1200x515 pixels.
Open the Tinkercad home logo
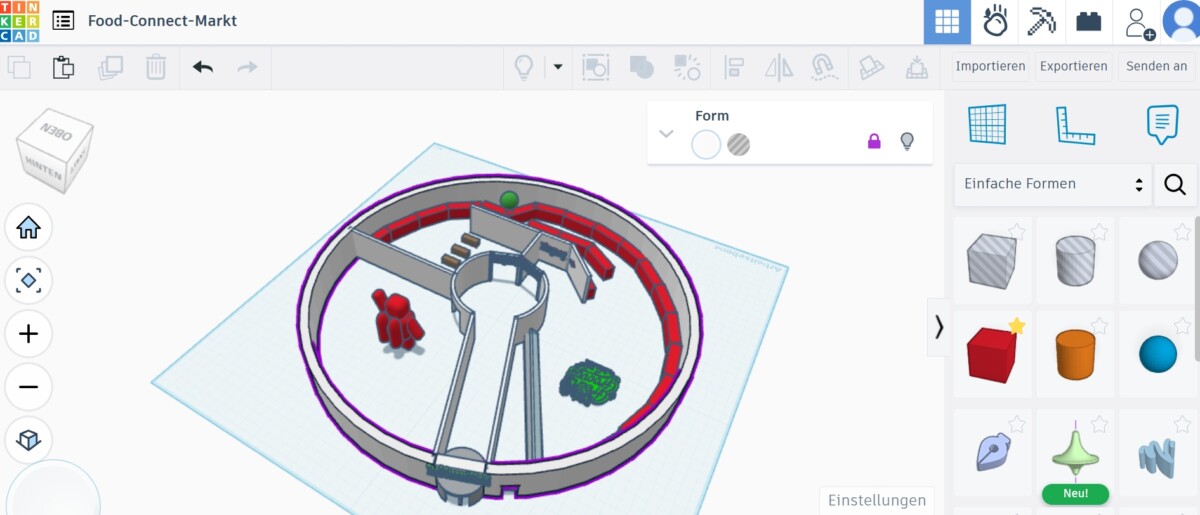[x=19, y=20]
